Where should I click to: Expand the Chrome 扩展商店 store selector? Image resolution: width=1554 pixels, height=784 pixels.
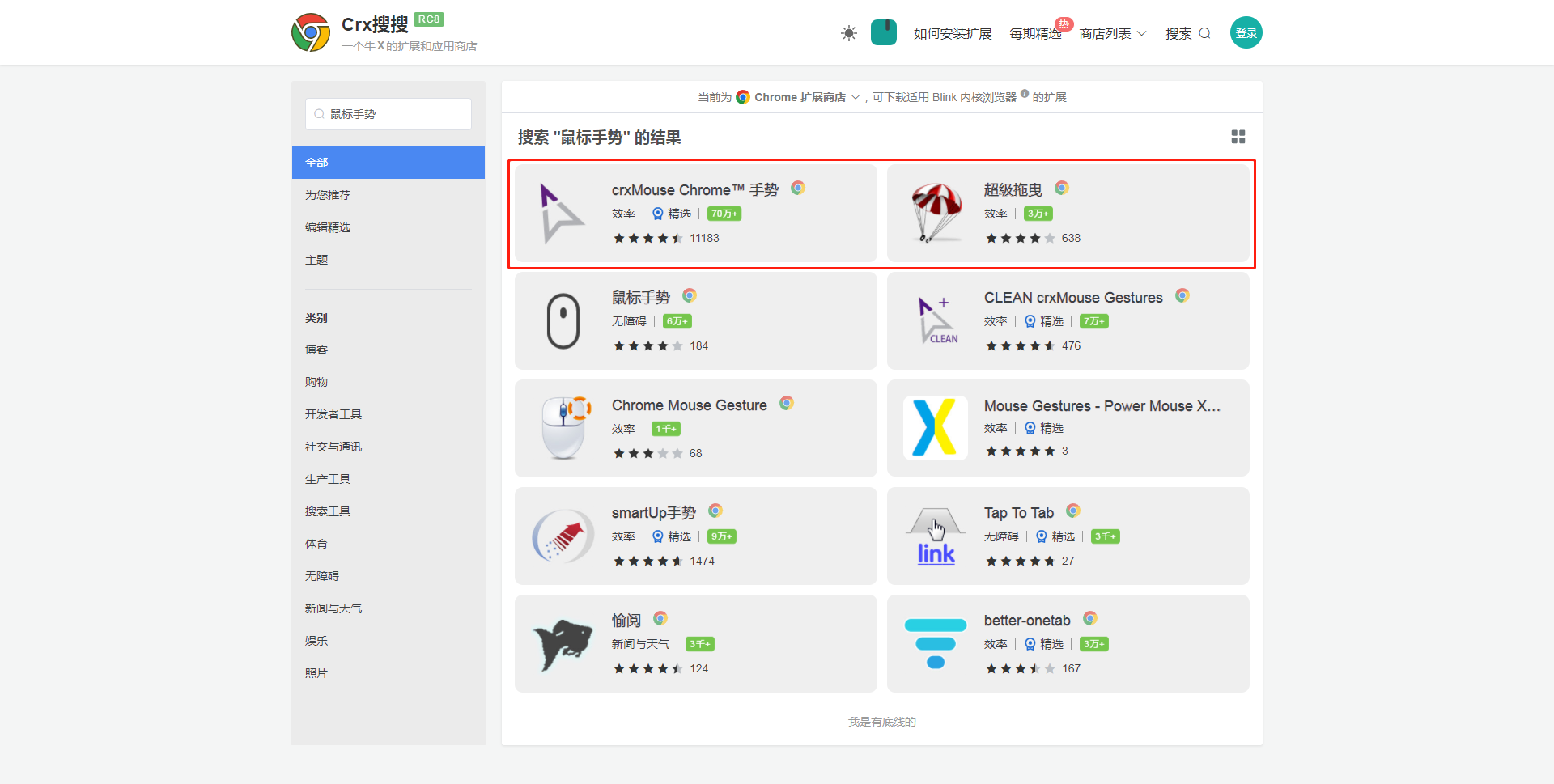(x=798, y=97)
